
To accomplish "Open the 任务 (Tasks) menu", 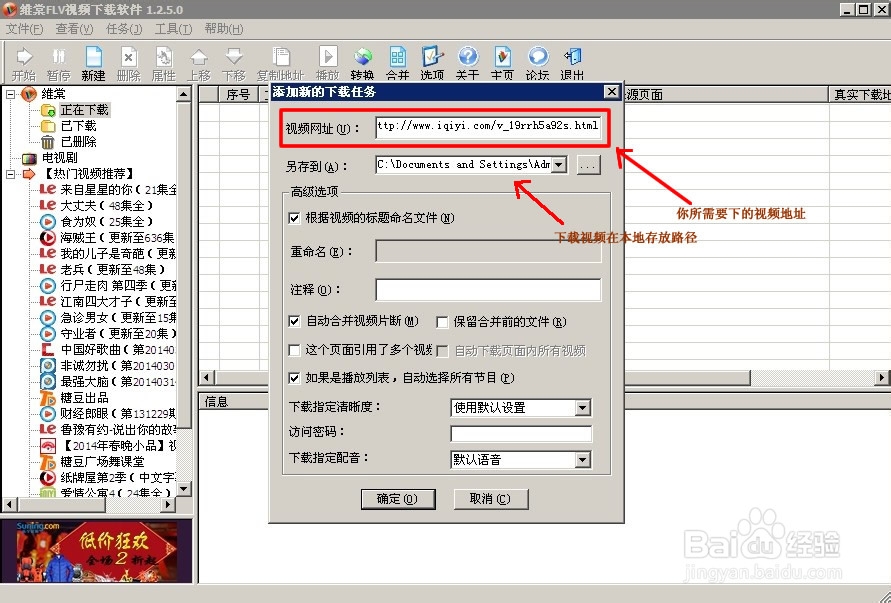I will pyautogui.click(x=122, y=28).
